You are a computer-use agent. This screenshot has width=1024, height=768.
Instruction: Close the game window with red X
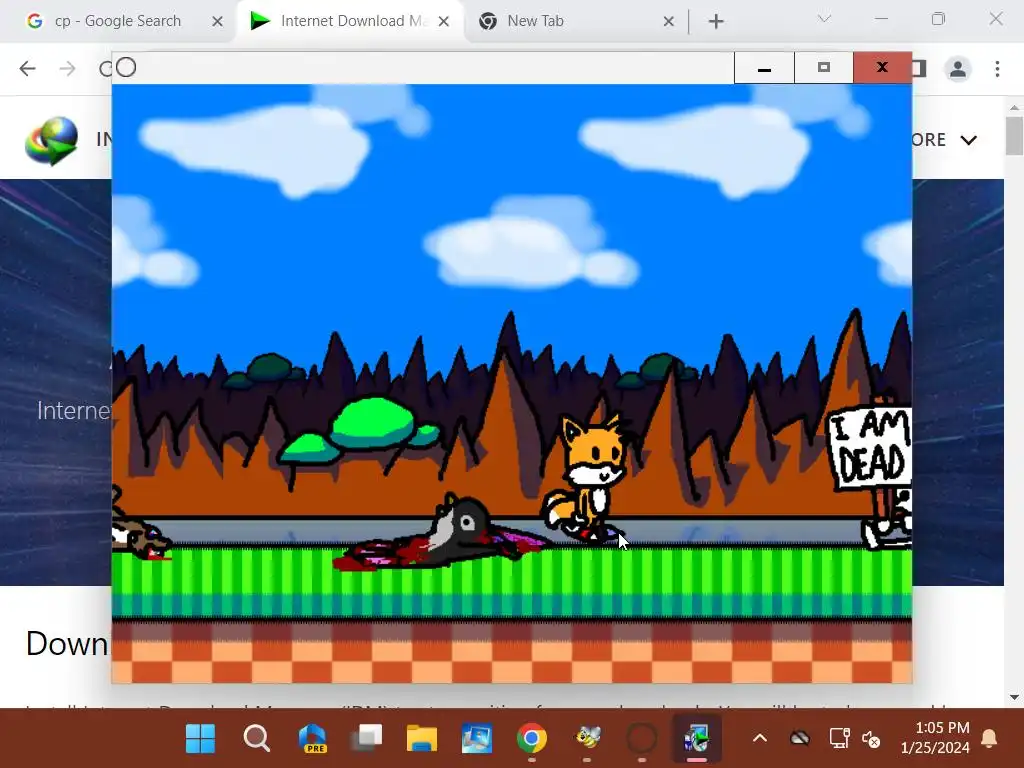click(882, 68)
